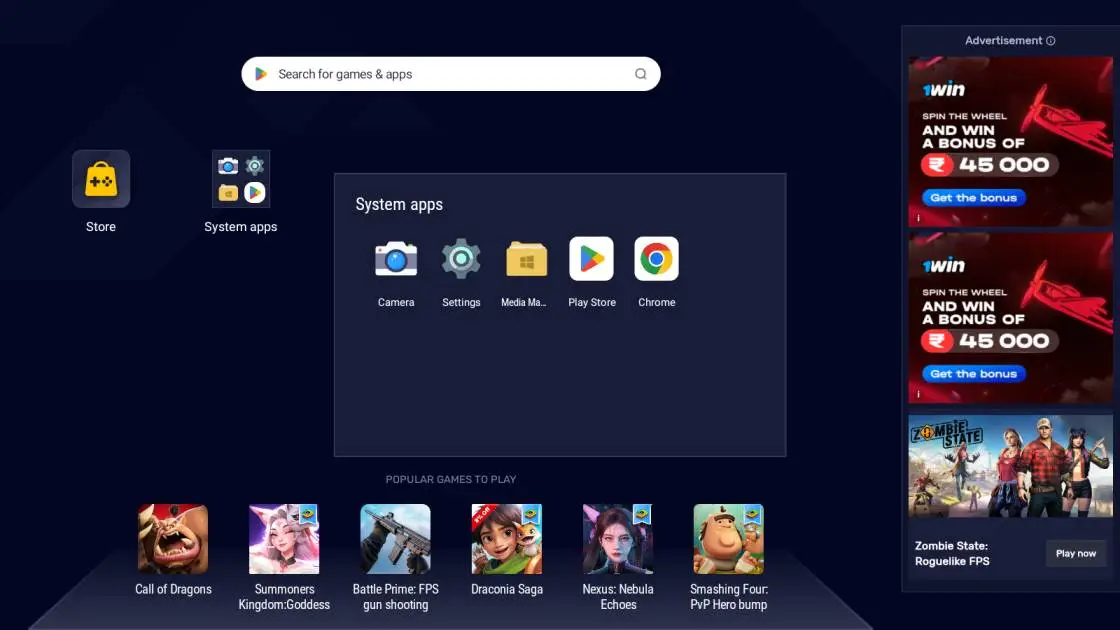
Task: Open Smashing Four: PvP Hero bump
Action: (729, 539)
